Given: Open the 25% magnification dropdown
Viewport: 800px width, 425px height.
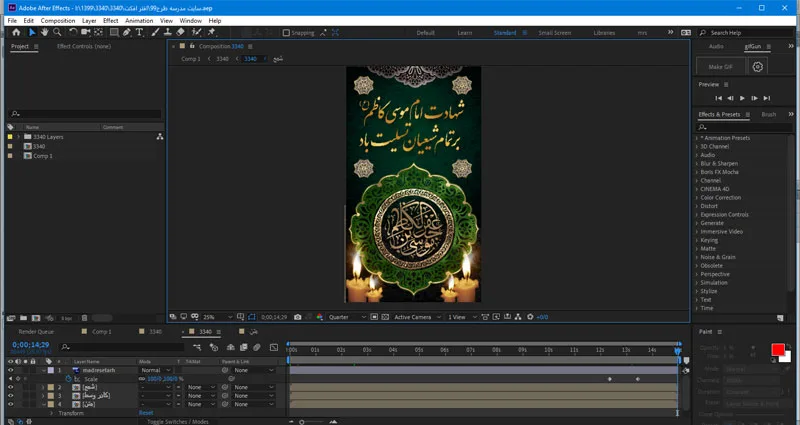Looking at the screenshot, I should click(x=217, y=317).
